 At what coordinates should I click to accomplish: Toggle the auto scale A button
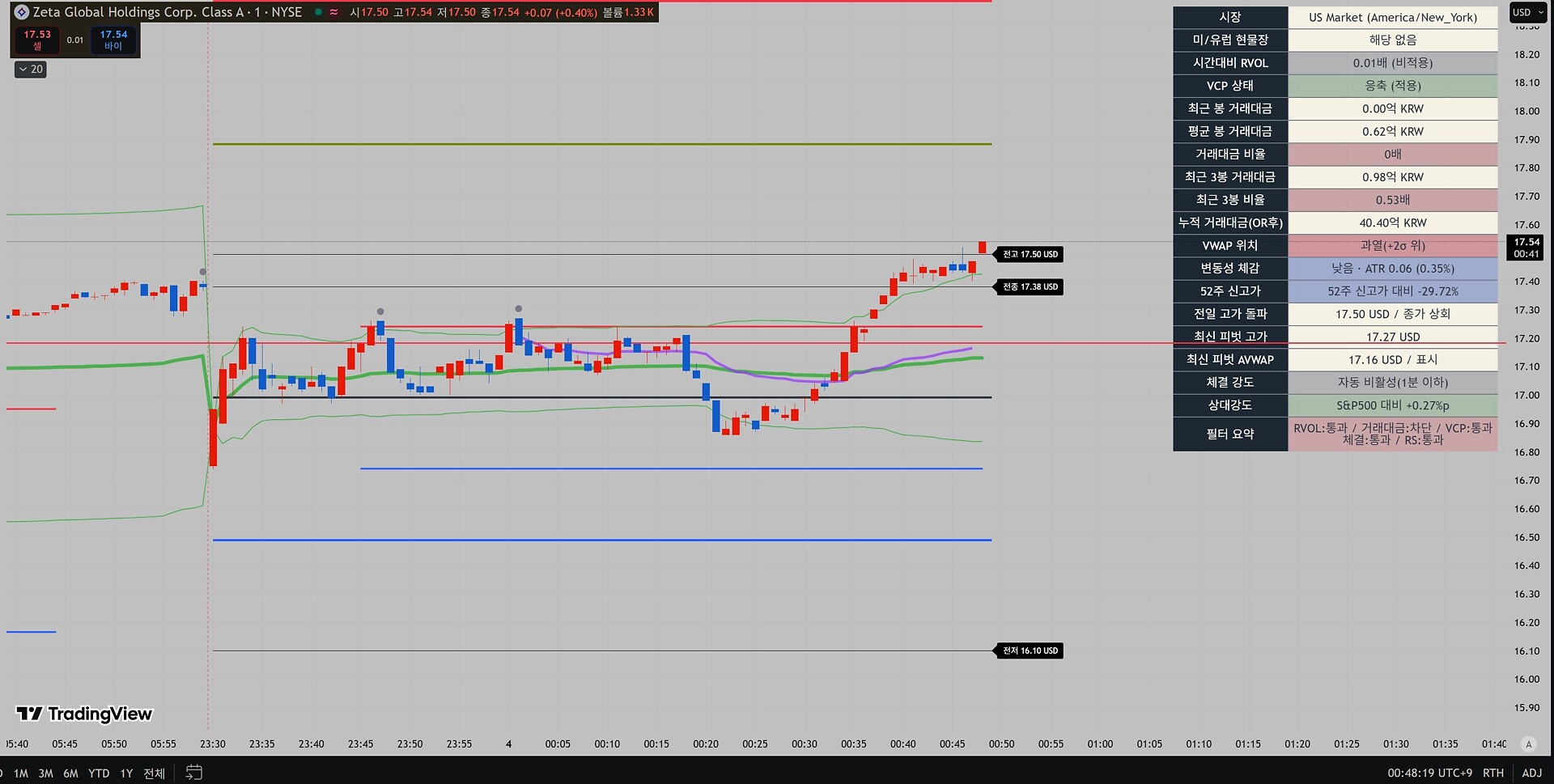pos(1529,744)
